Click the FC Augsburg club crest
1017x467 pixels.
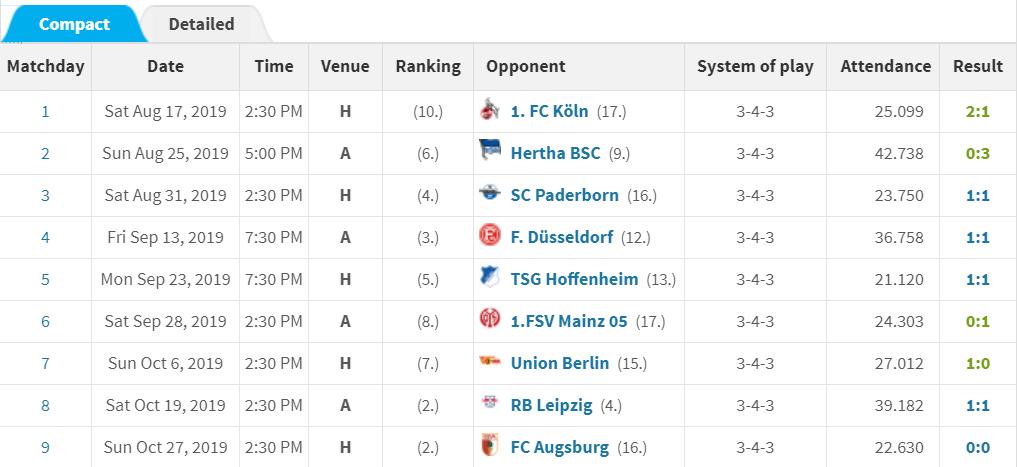(x=490, y=447)
